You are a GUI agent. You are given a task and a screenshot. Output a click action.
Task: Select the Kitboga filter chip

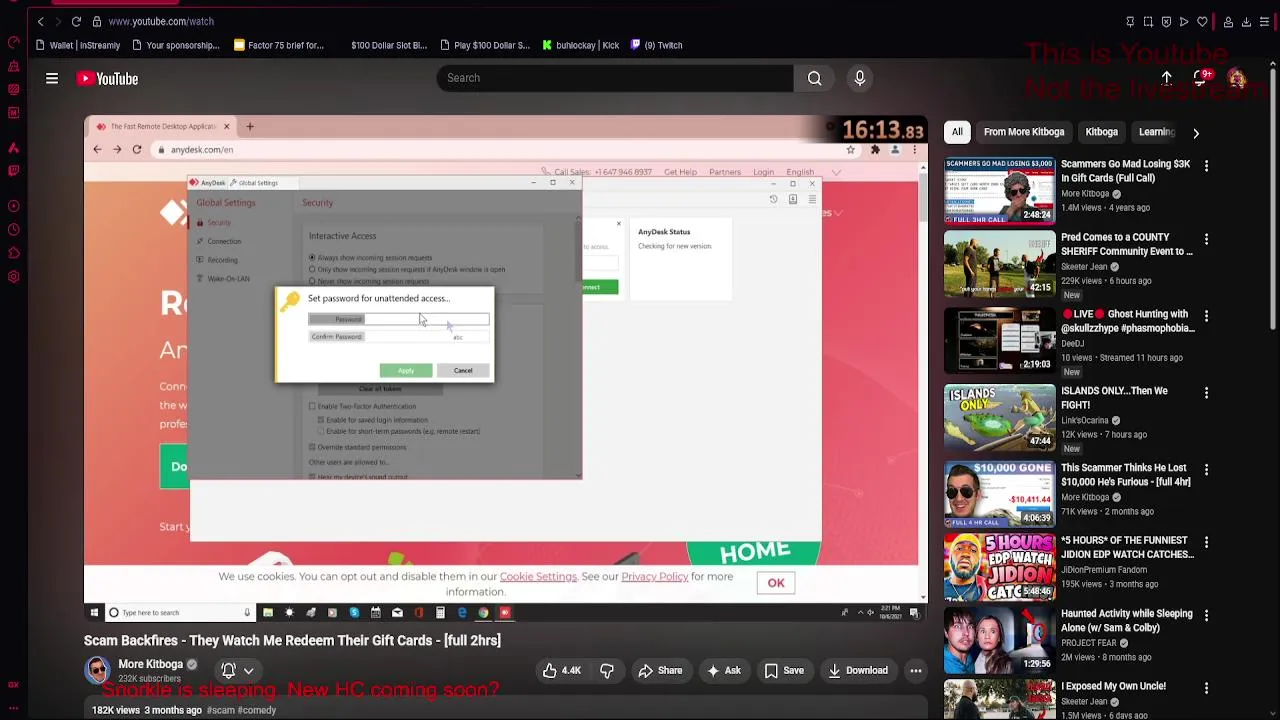pos(1101,132)
